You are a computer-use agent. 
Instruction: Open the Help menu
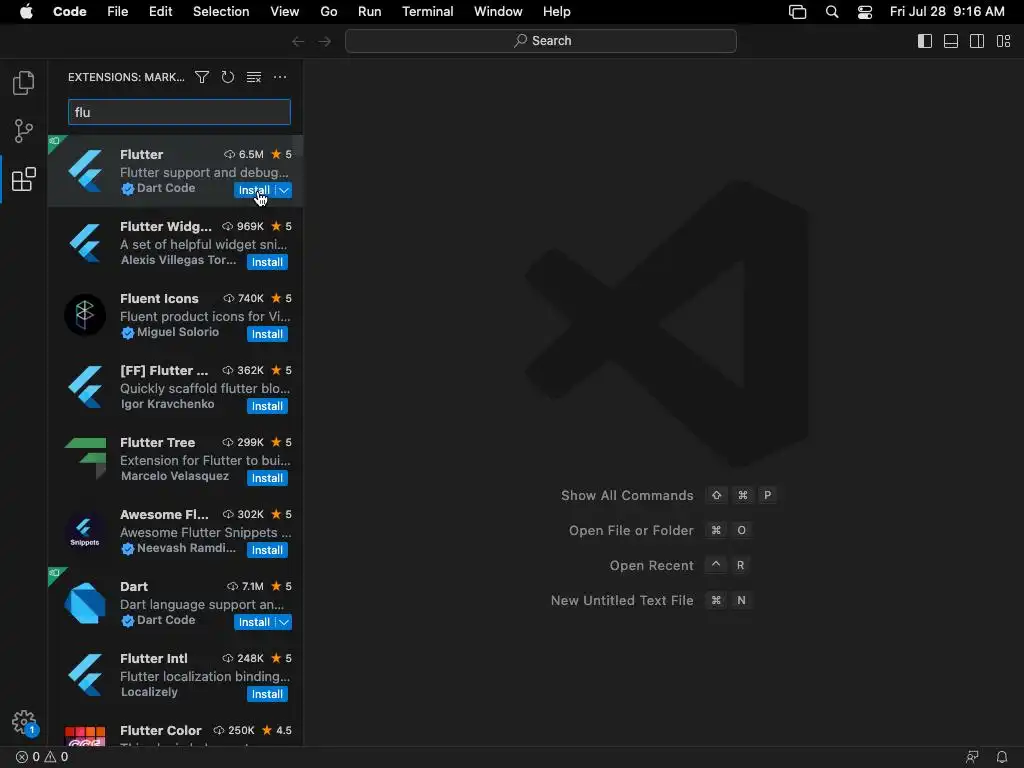click(x=556, y=12)
